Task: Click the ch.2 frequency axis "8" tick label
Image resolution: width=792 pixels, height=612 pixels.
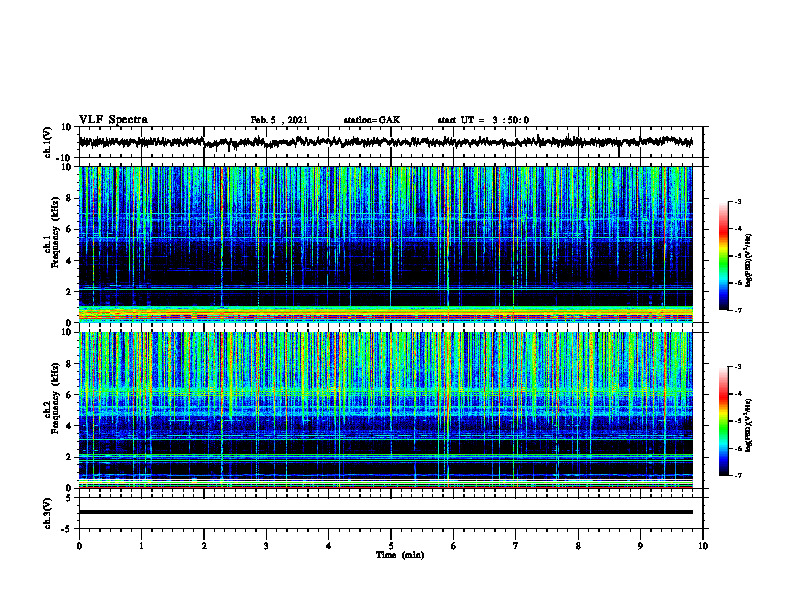Action: 69,364
